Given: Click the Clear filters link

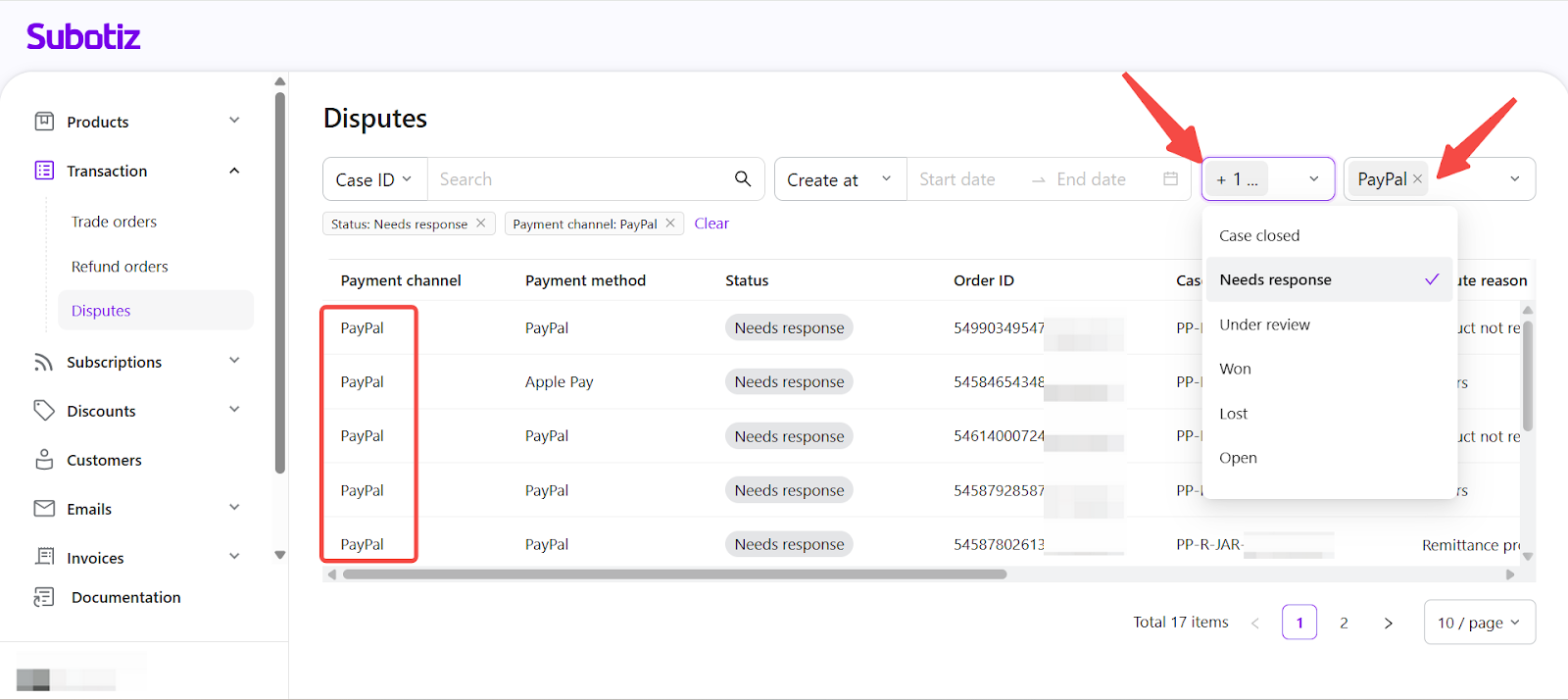Looking at the screenshot, I should point(711,224).
